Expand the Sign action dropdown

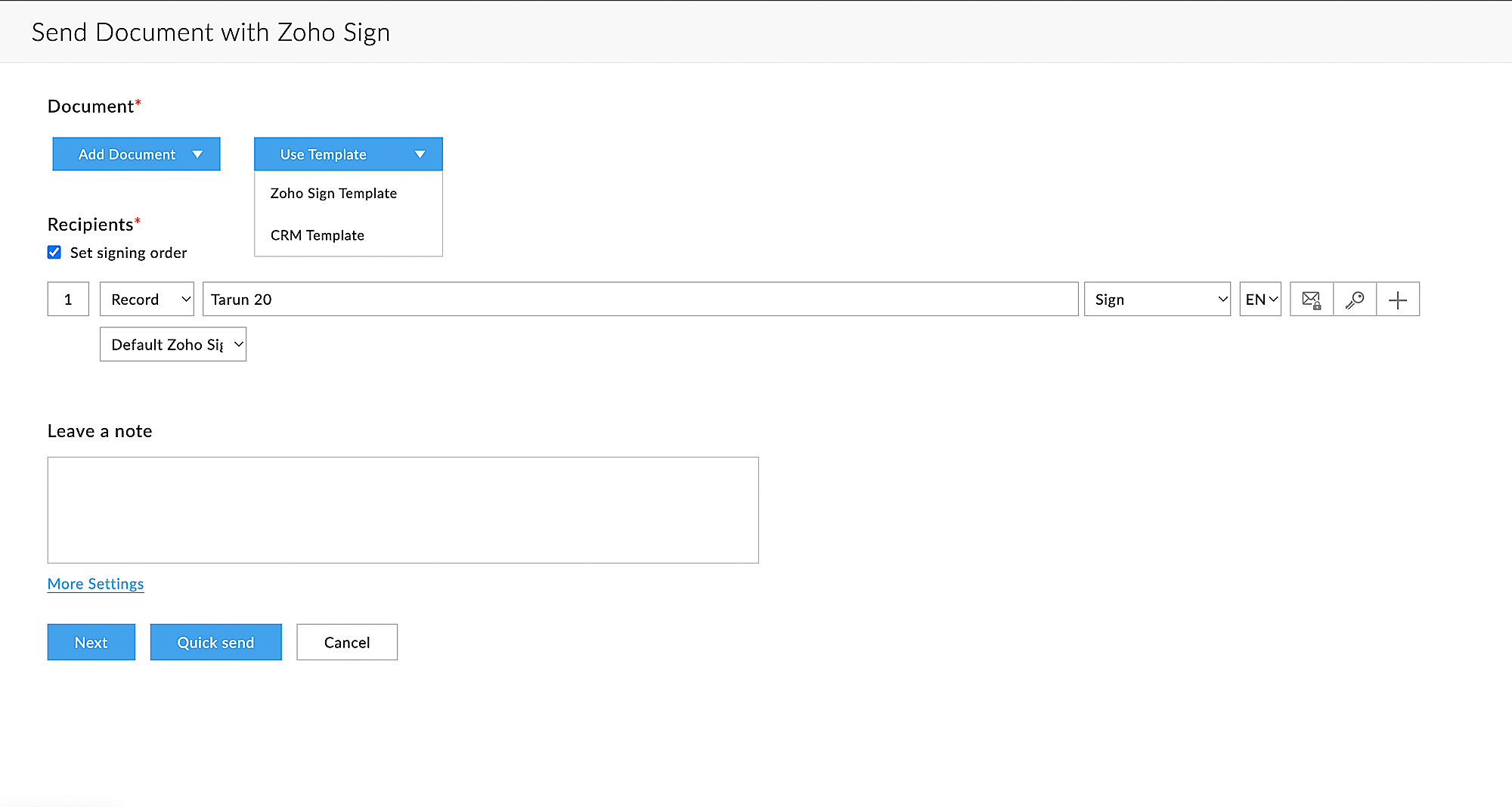point(1157,300)
